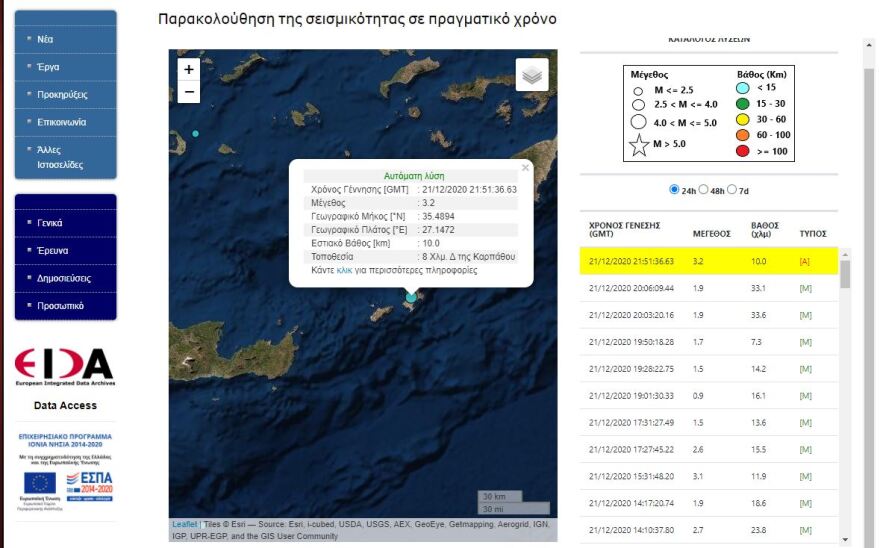Click the M <= 2.5 legend circle
This screenshot has width=880, height=548.
pyautogui.click(x=638, y=91)
